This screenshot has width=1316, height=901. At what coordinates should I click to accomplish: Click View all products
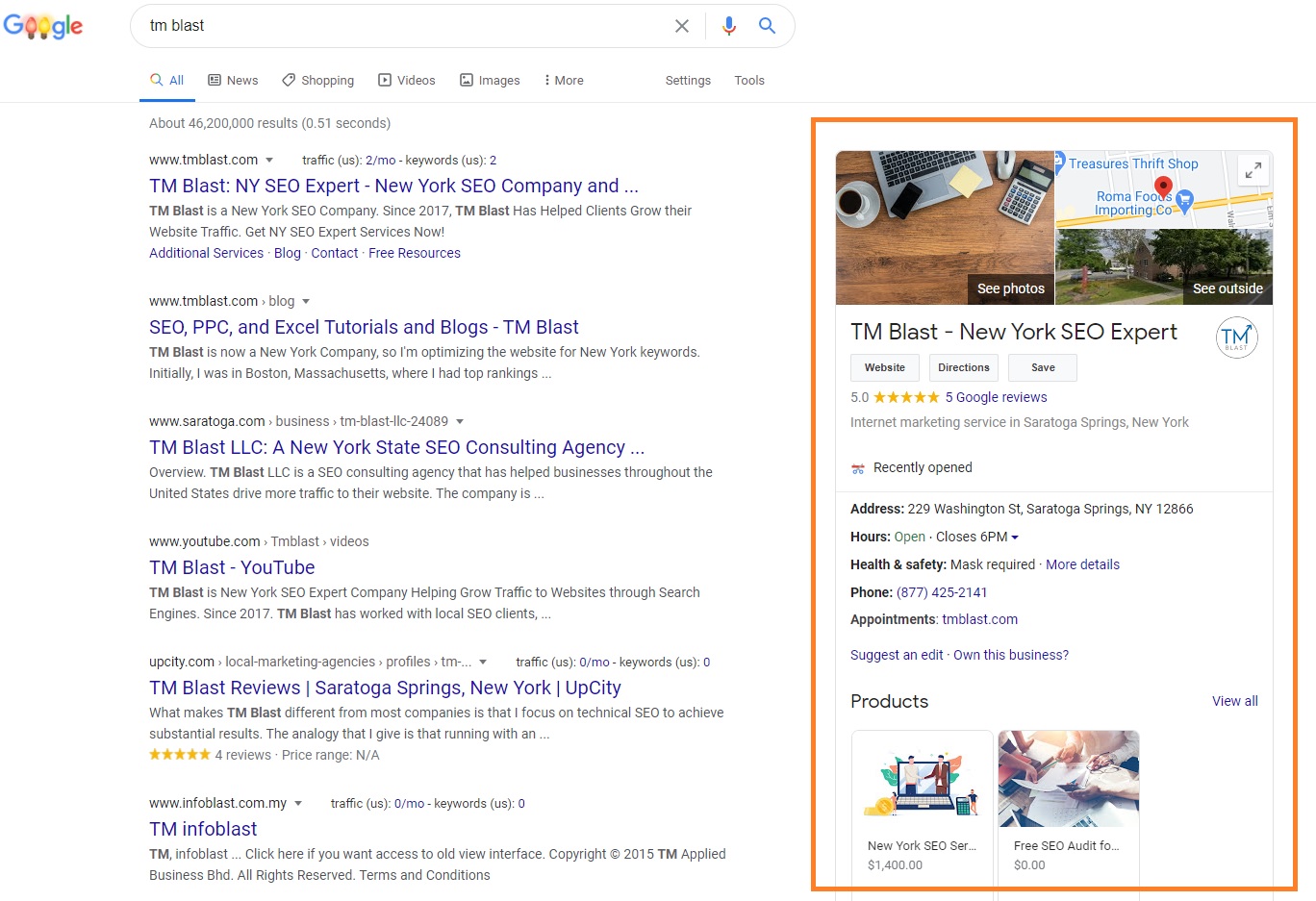pyautogui.click(x=1235, y=701)
